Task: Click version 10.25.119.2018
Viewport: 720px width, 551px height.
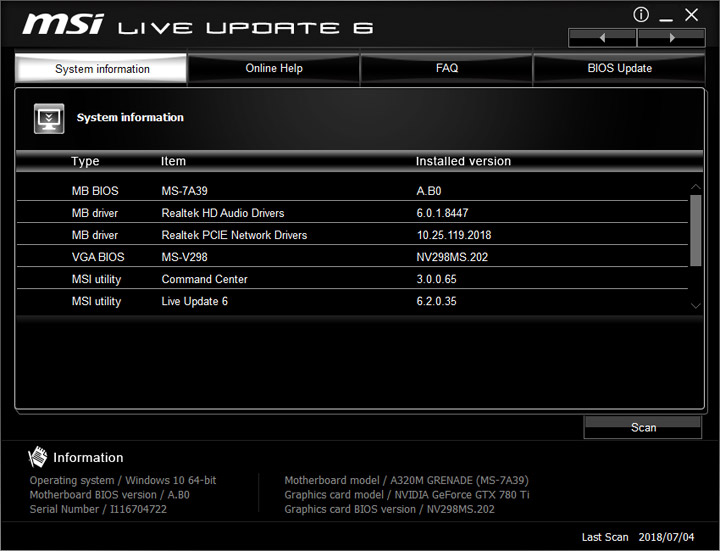Action: click(x=454, y=235)
